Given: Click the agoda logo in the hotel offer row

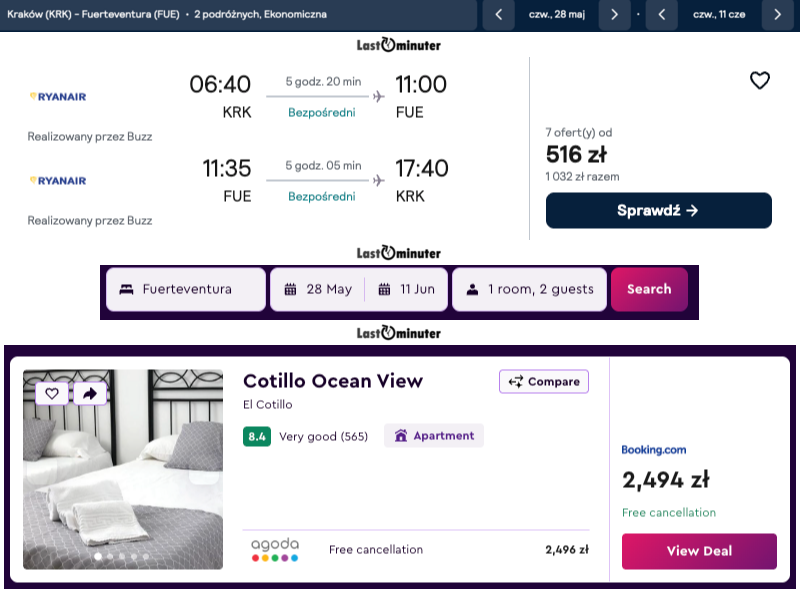Looking at the screenshot, I should click(x=274, y=549).
